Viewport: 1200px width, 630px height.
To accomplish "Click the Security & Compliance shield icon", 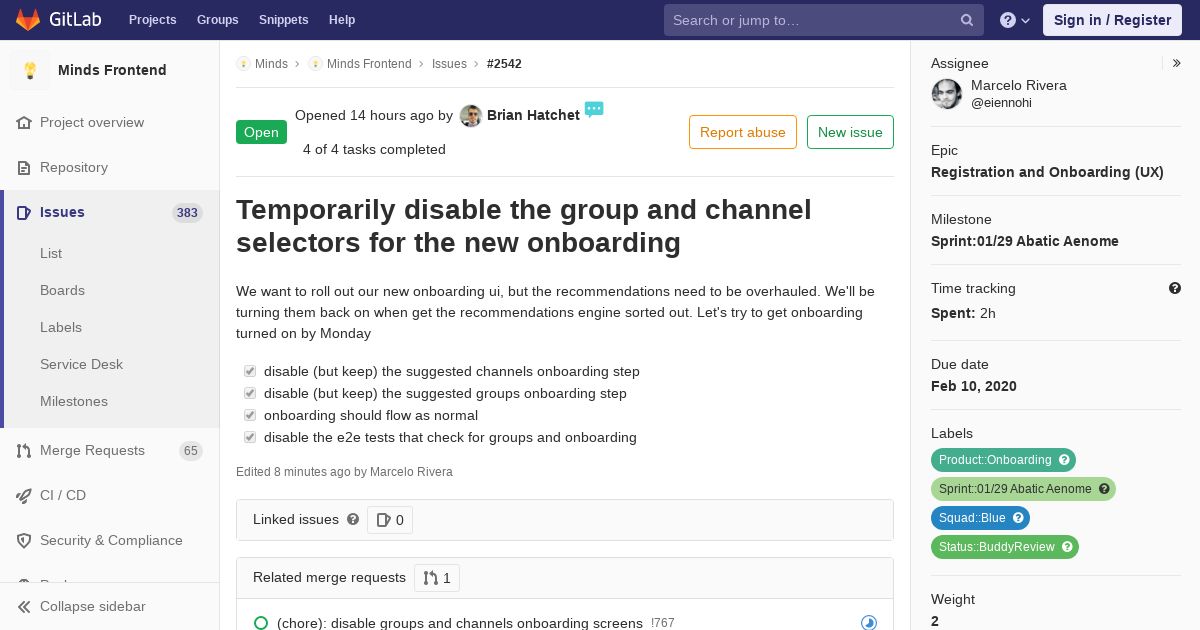I will coord(24,540).
